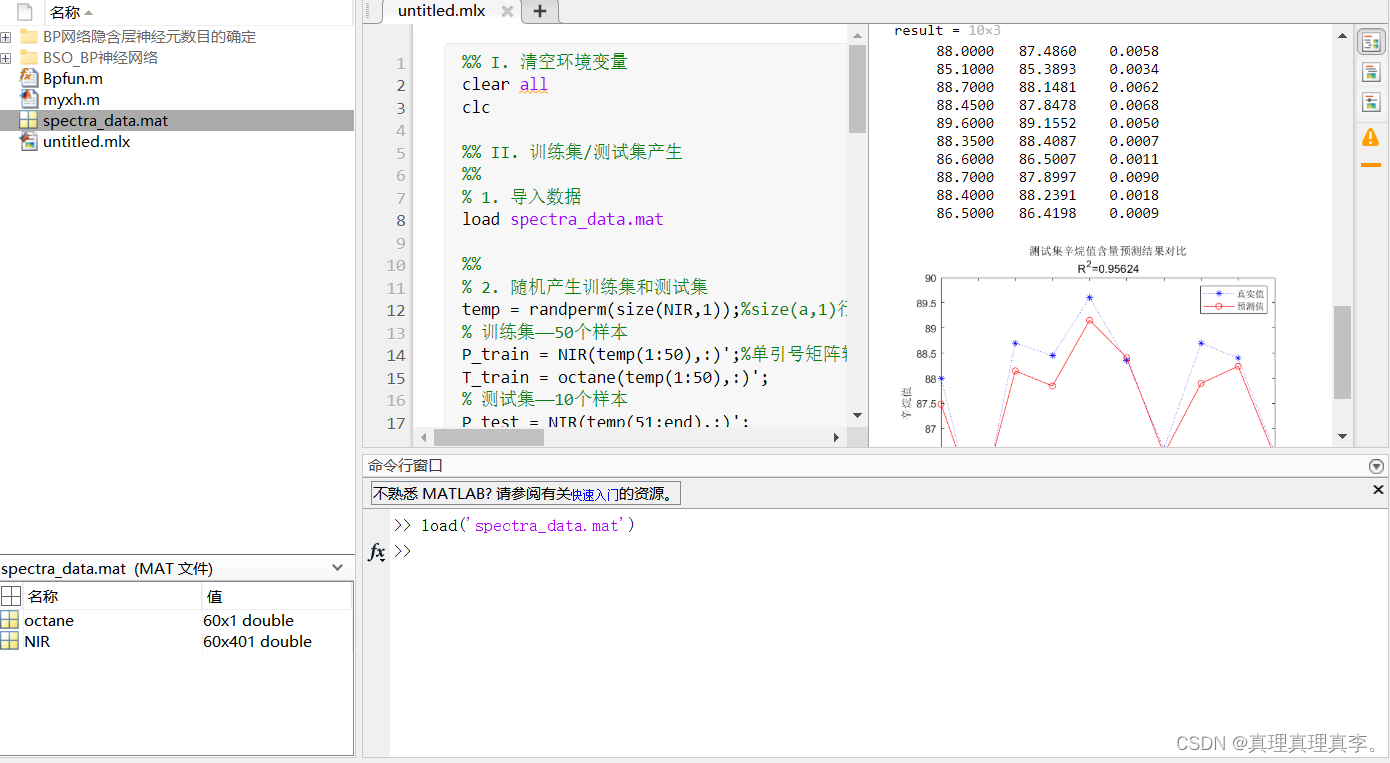The image size is (1390, 763).
Task: Click the P_train = NIR code line
Action: pyautogui.click(x=654, y=354)
